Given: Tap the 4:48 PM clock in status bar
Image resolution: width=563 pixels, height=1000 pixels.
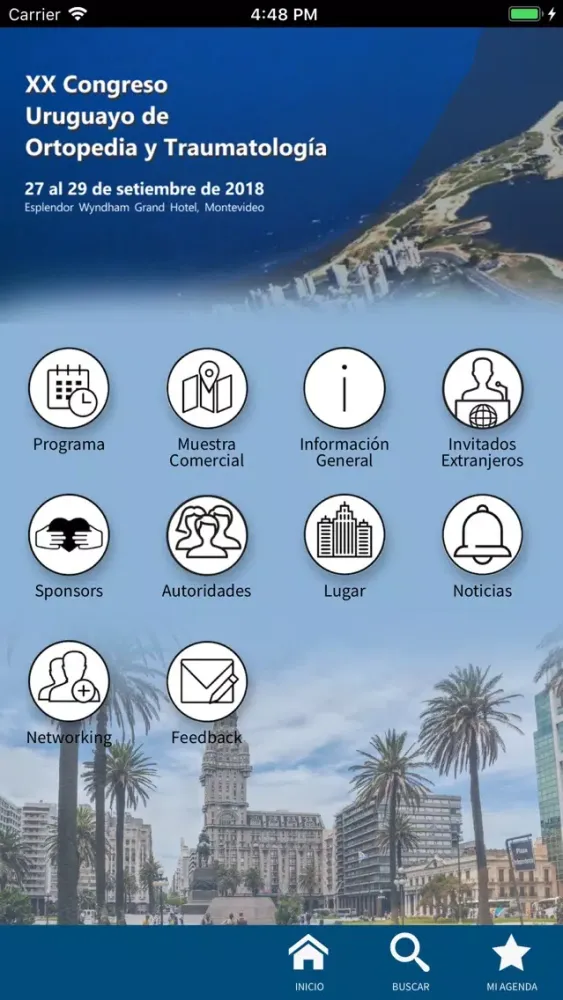Looking at the screenshot, I should point(284,15).
